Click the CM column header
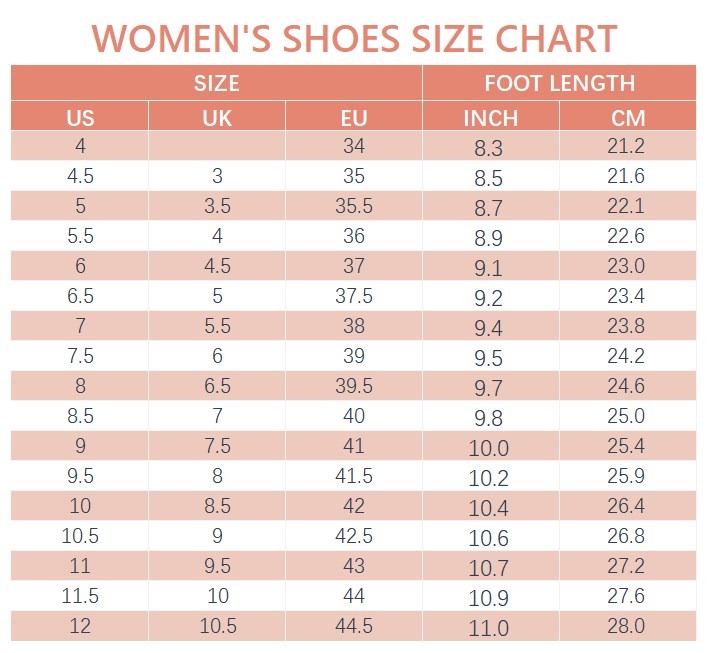The image size is (707, 653). click(627, 117)
